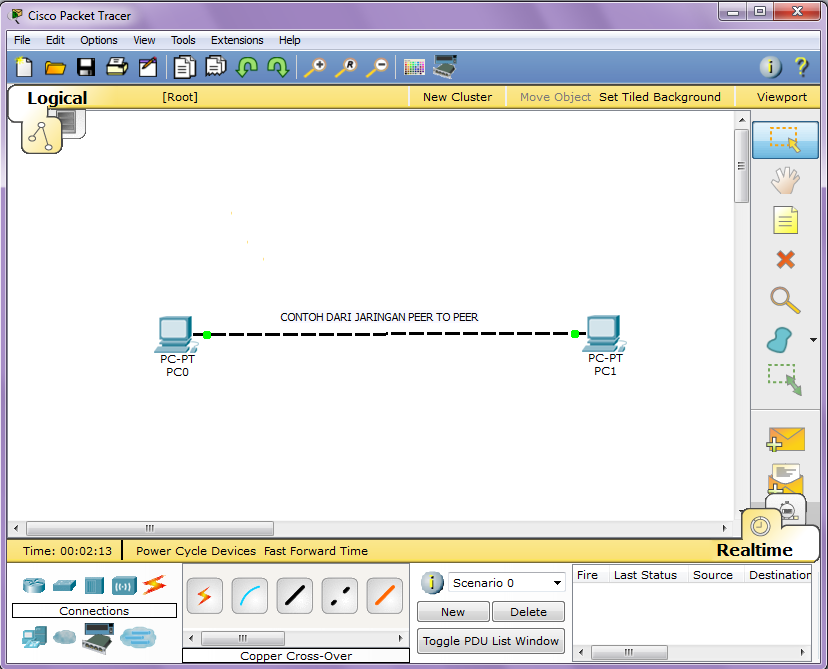Activate the Place Note tool
Screen dimensions: 828x669
785,220
